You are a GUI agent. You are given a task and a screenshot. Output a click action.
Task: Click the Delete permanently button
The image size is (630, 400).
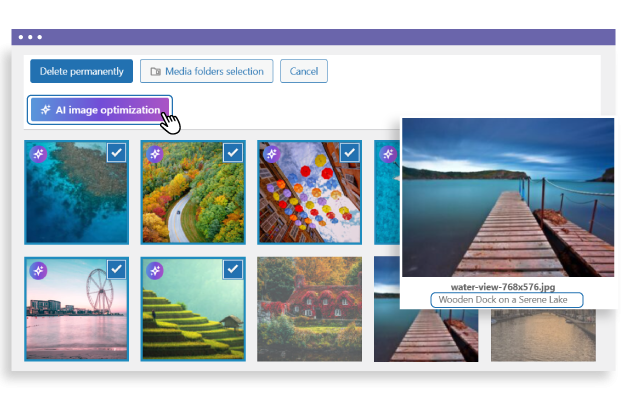point(81,71)
